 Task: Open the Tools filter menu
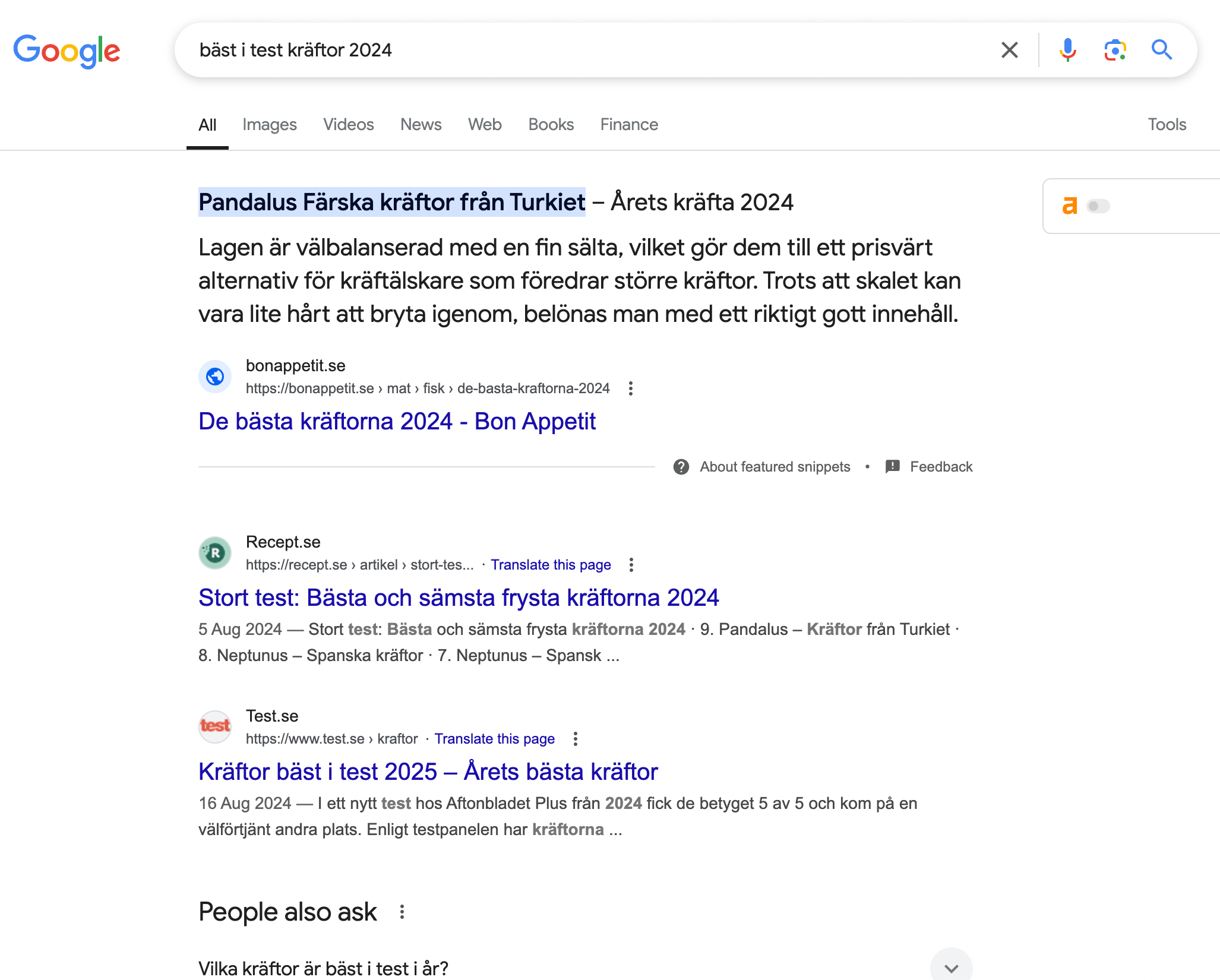pyautogui.click(x=1167, y=124)
